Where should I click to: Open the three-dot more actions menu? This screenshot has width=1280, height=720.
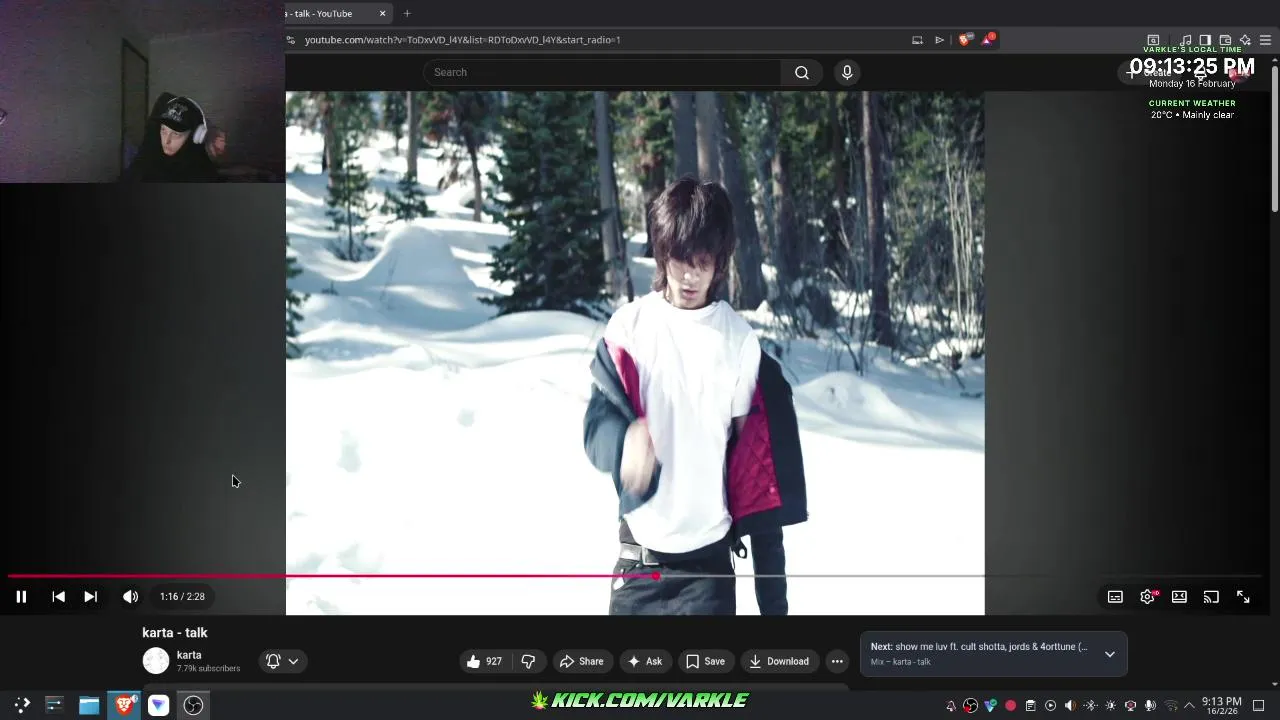click(837, 661)
